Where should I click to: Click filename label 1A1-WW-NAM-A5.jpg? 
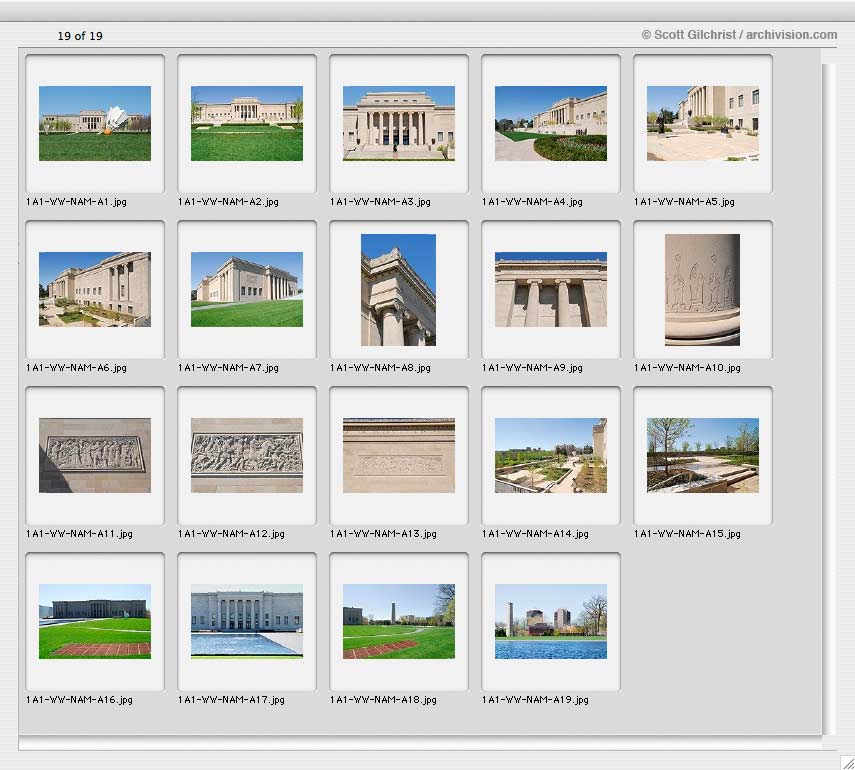point(684,202)
